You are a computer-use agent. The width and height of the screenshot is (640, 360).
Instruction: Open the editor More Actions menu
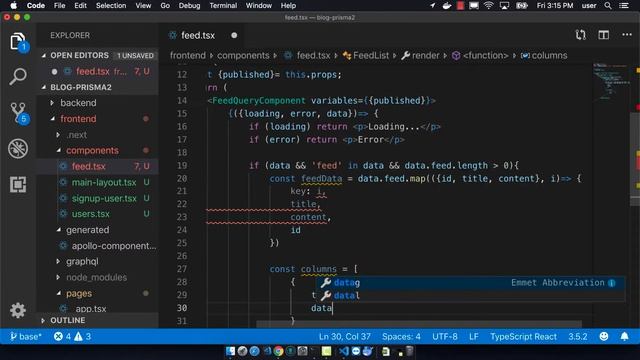click(x=627, y=35)
